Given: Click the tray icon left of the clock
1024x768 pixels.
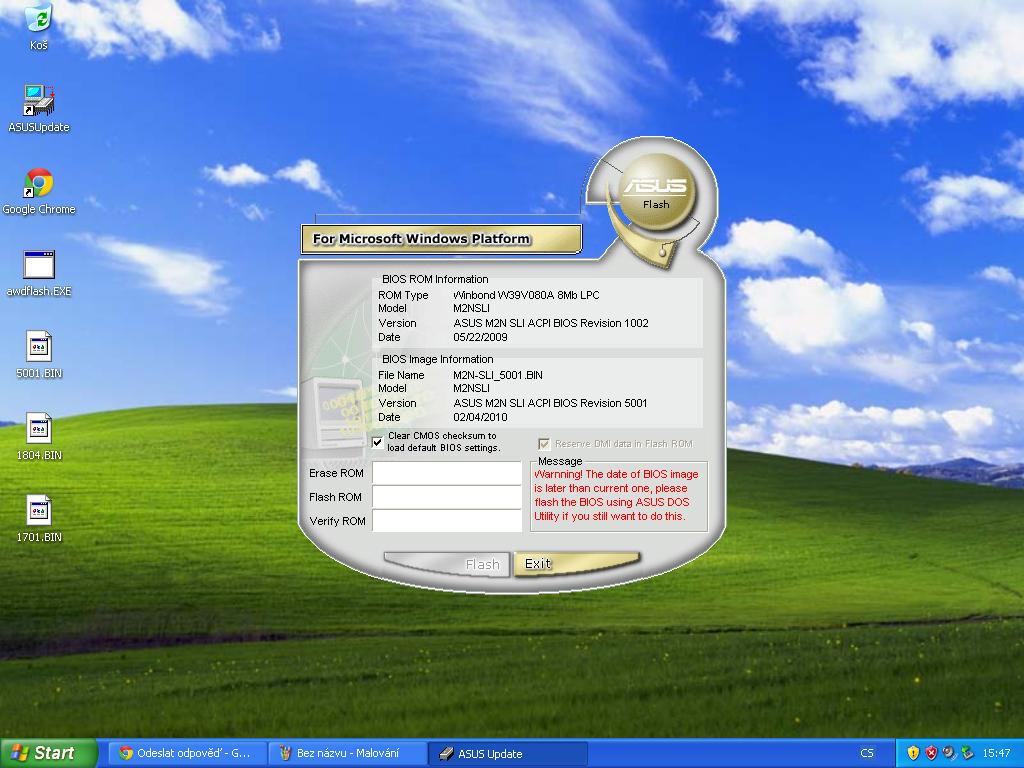Looking at the screenshot, I should [967, 753].
